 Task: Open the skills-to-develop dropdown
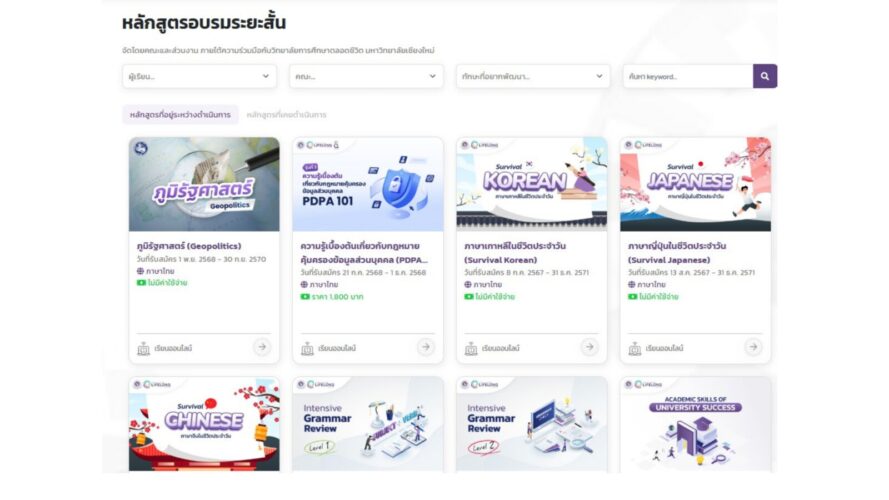tap(533, 76)
